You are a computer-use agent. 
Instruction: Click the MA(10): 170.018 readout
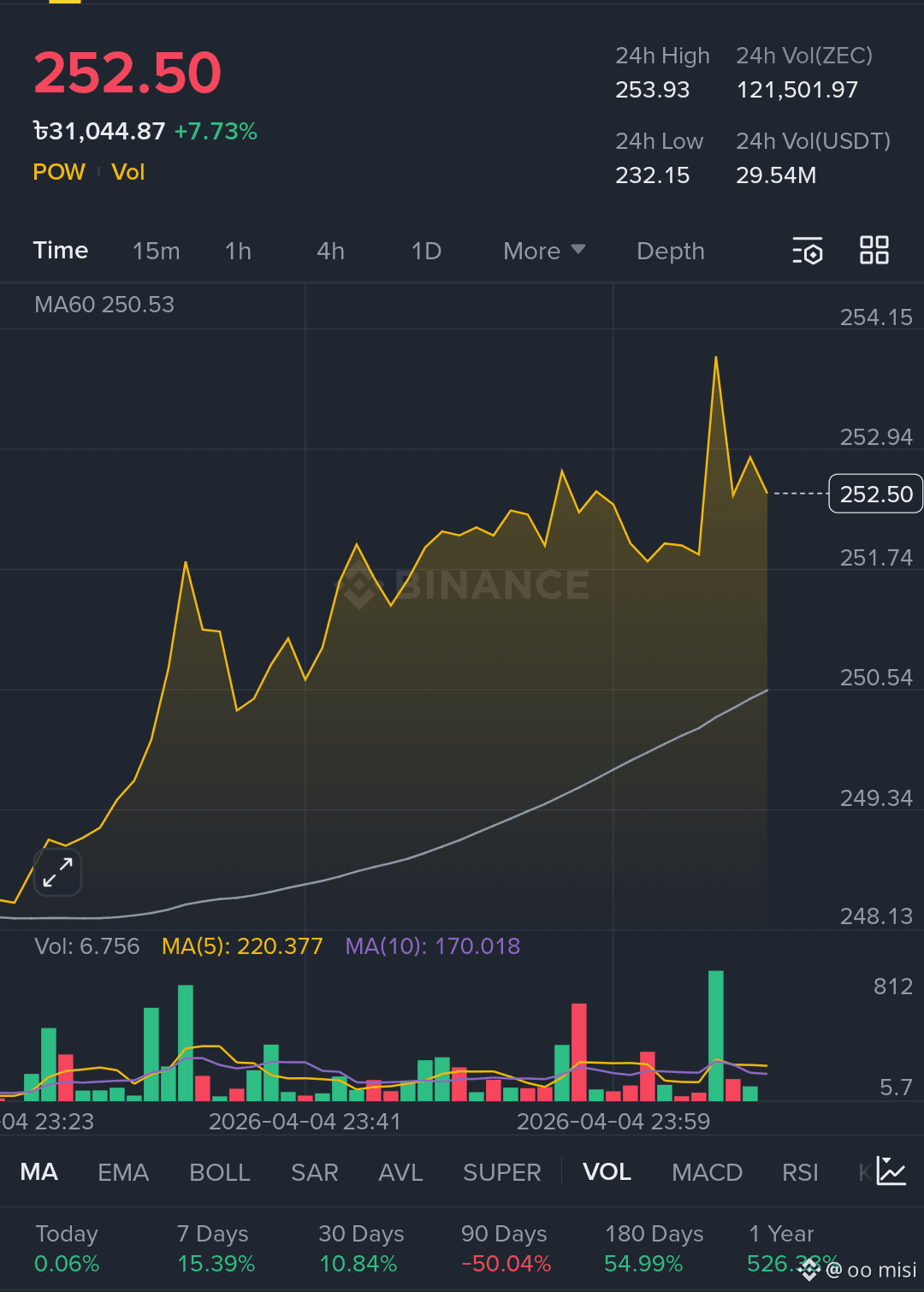coord(432,946)
